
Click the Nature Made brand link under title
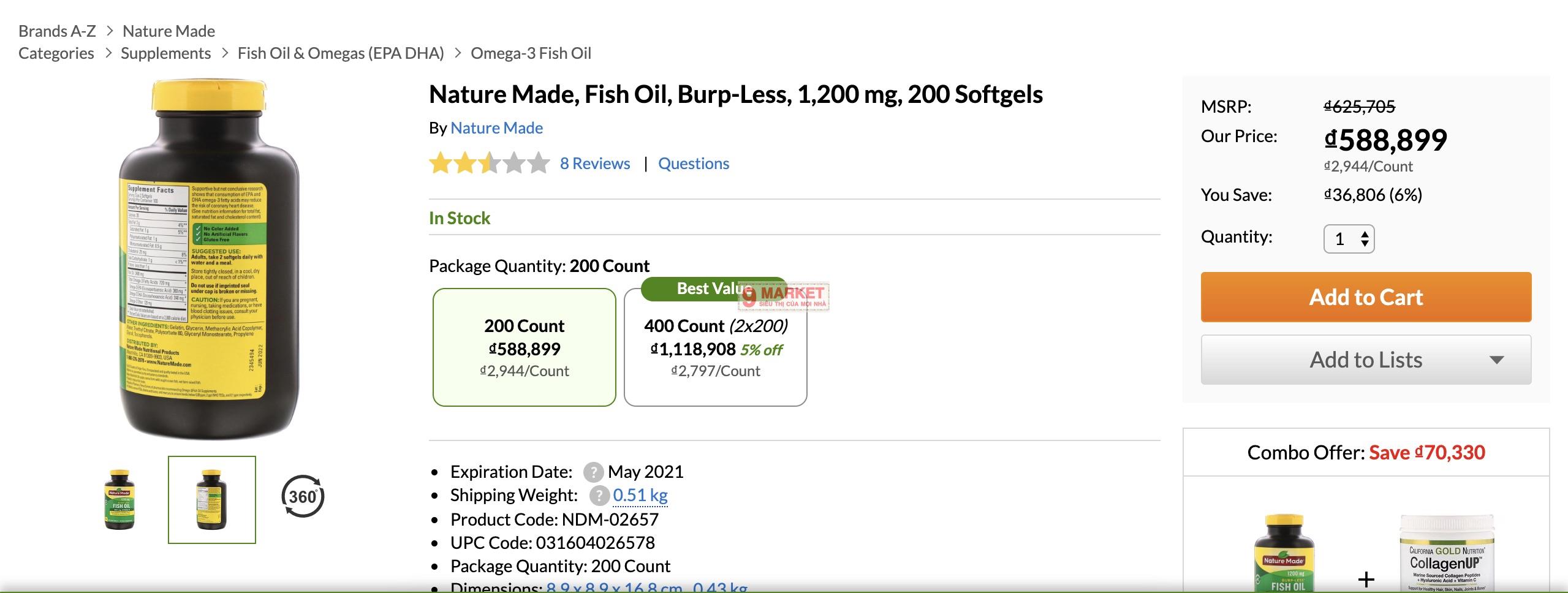[496, 128]
